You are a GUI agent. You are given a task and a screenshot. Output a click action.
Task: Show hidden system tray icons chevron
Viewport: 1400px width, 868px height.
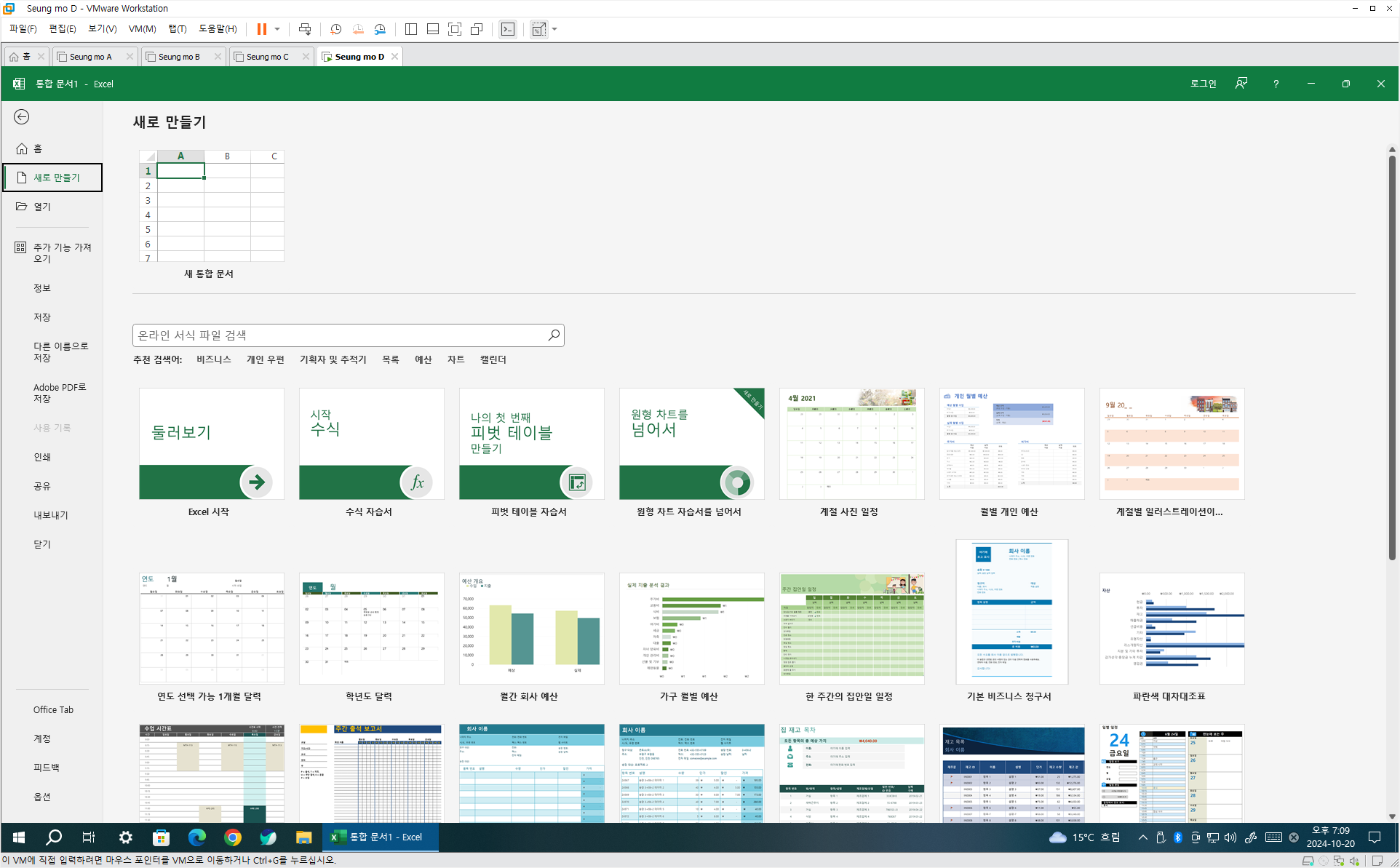[x=1143, y=837]
